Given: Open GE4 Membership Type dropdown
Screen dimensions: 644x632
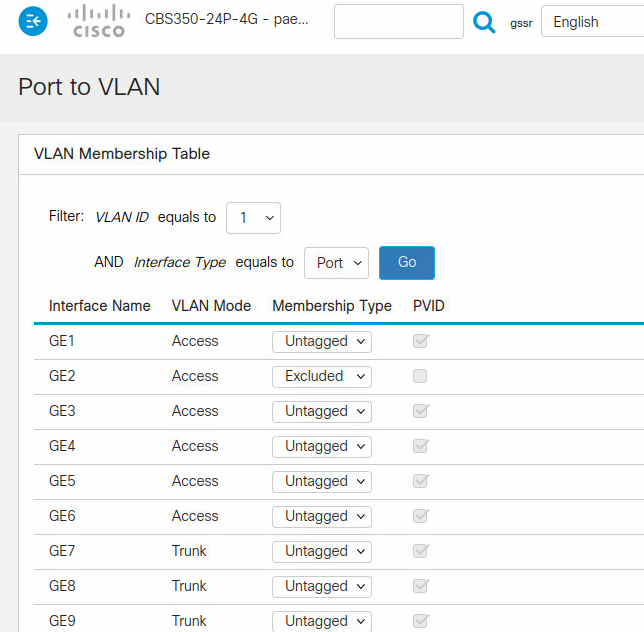Looking at the screenshot, I should (322, 446).
